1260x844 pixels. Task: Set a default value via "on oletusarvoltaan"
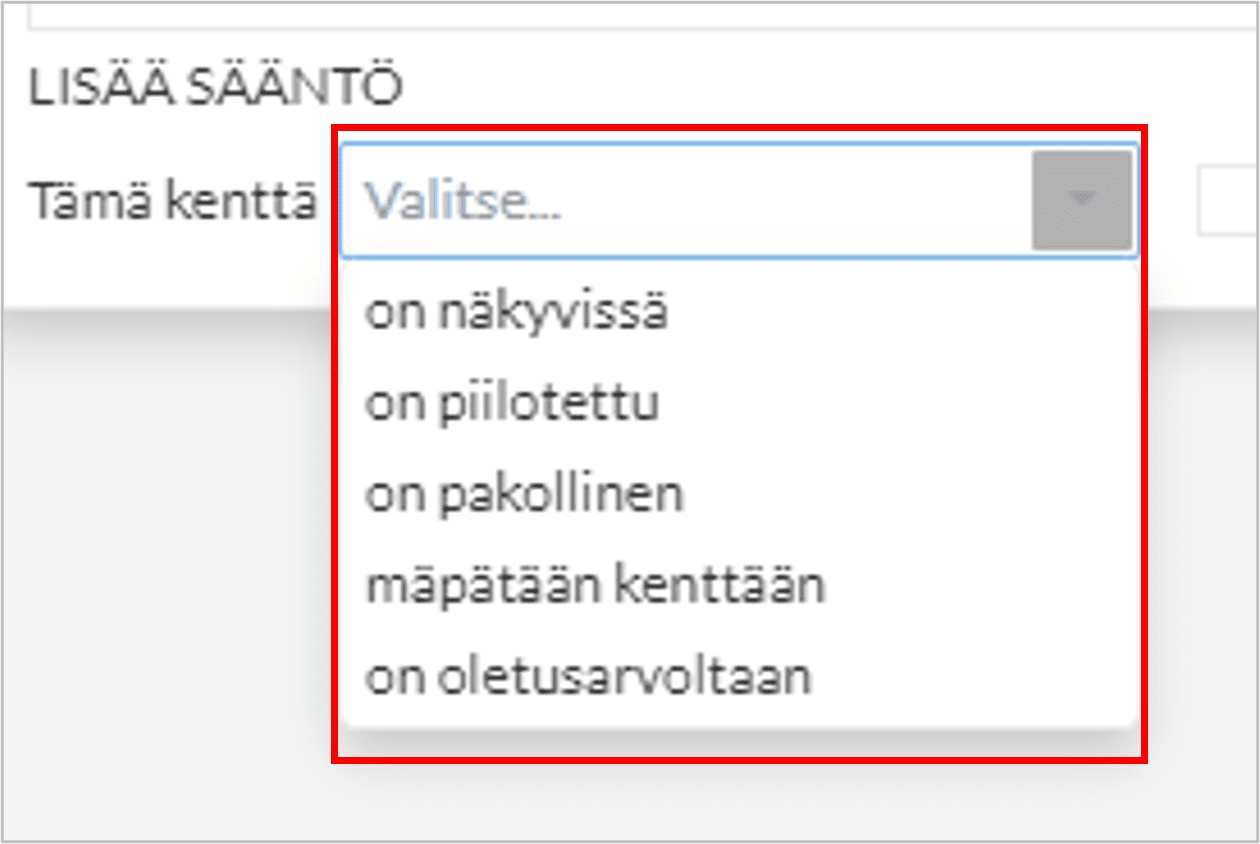tap(588, 677)
